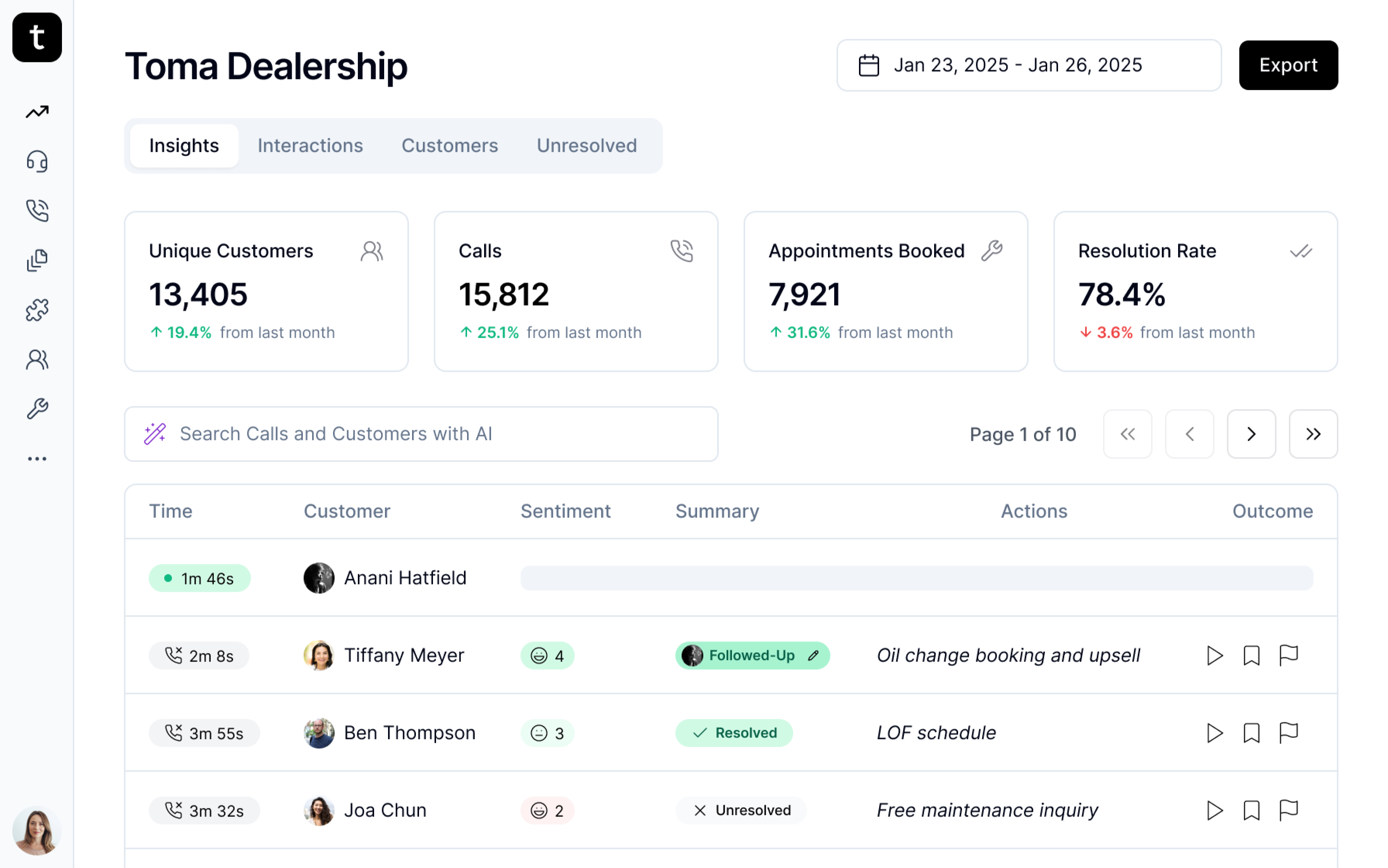Click the Export button
Viewport: 1388px width, 868px height.
[1288, 65]
